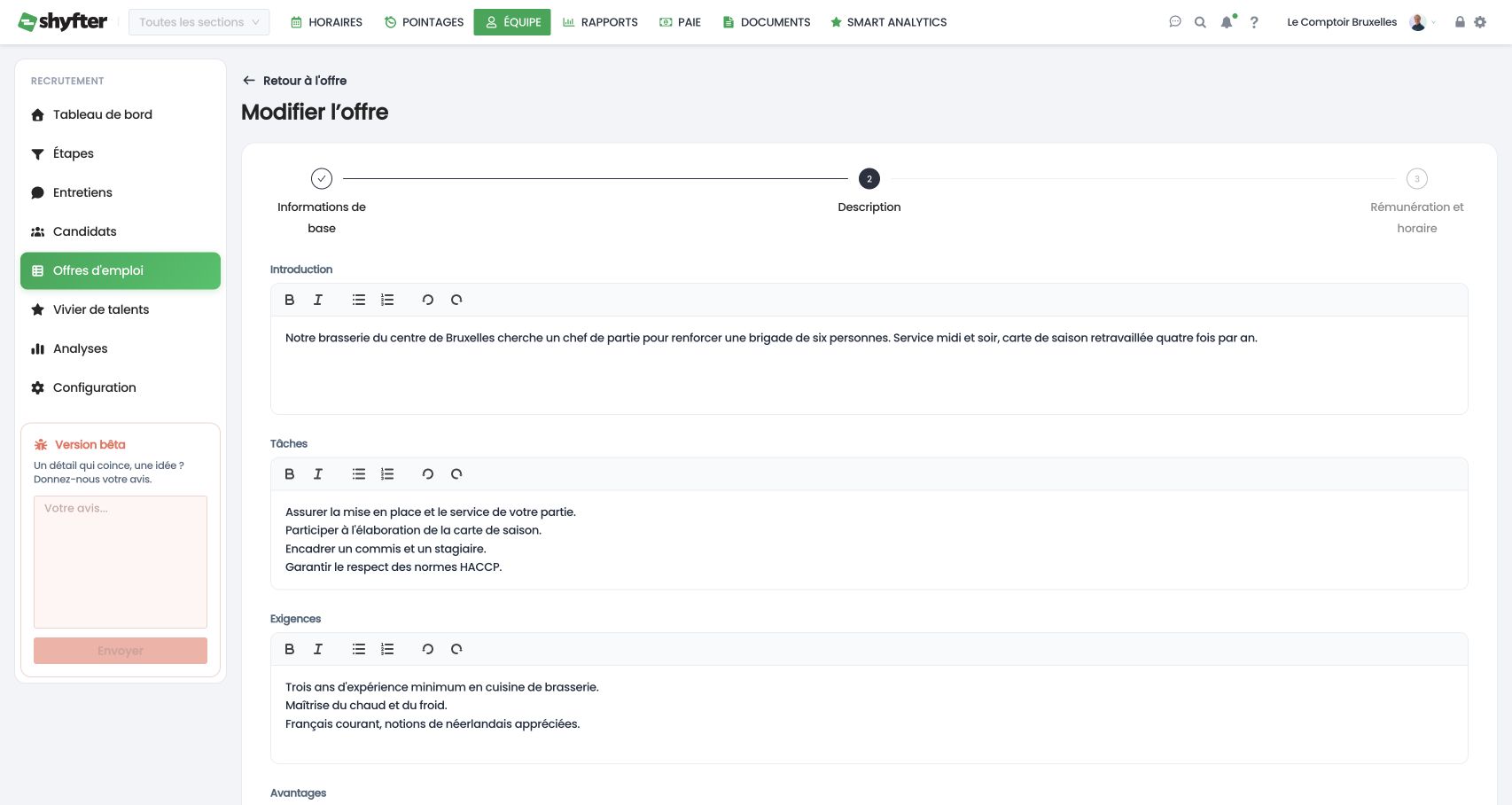Insert bullet list in Introduction editor
Image resolution: width=1512 pixels, height=805 pixels.
pyautogui.click(x=359, y=300)
